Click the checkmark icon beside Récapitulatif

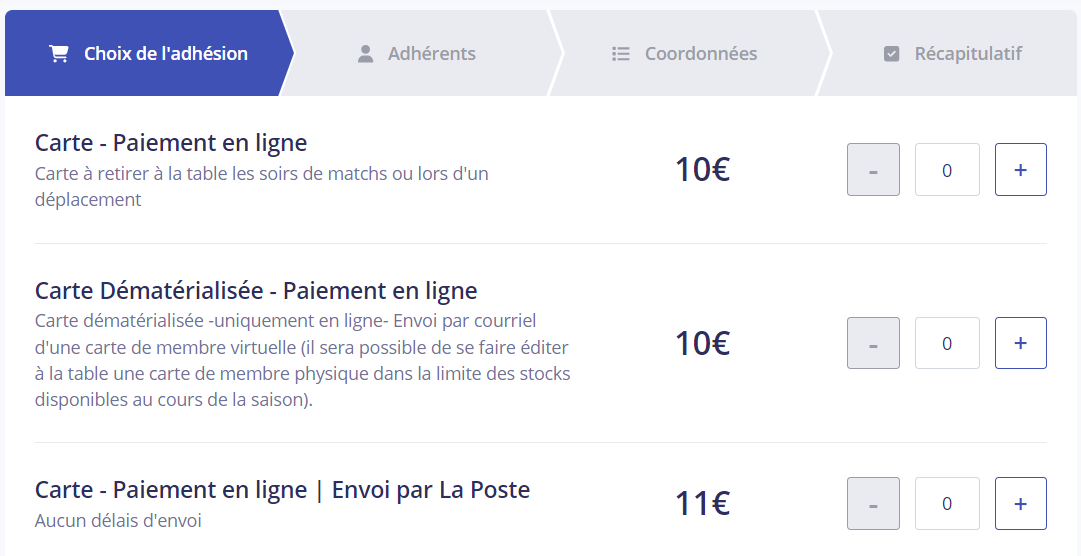click(x=891, y=54)
